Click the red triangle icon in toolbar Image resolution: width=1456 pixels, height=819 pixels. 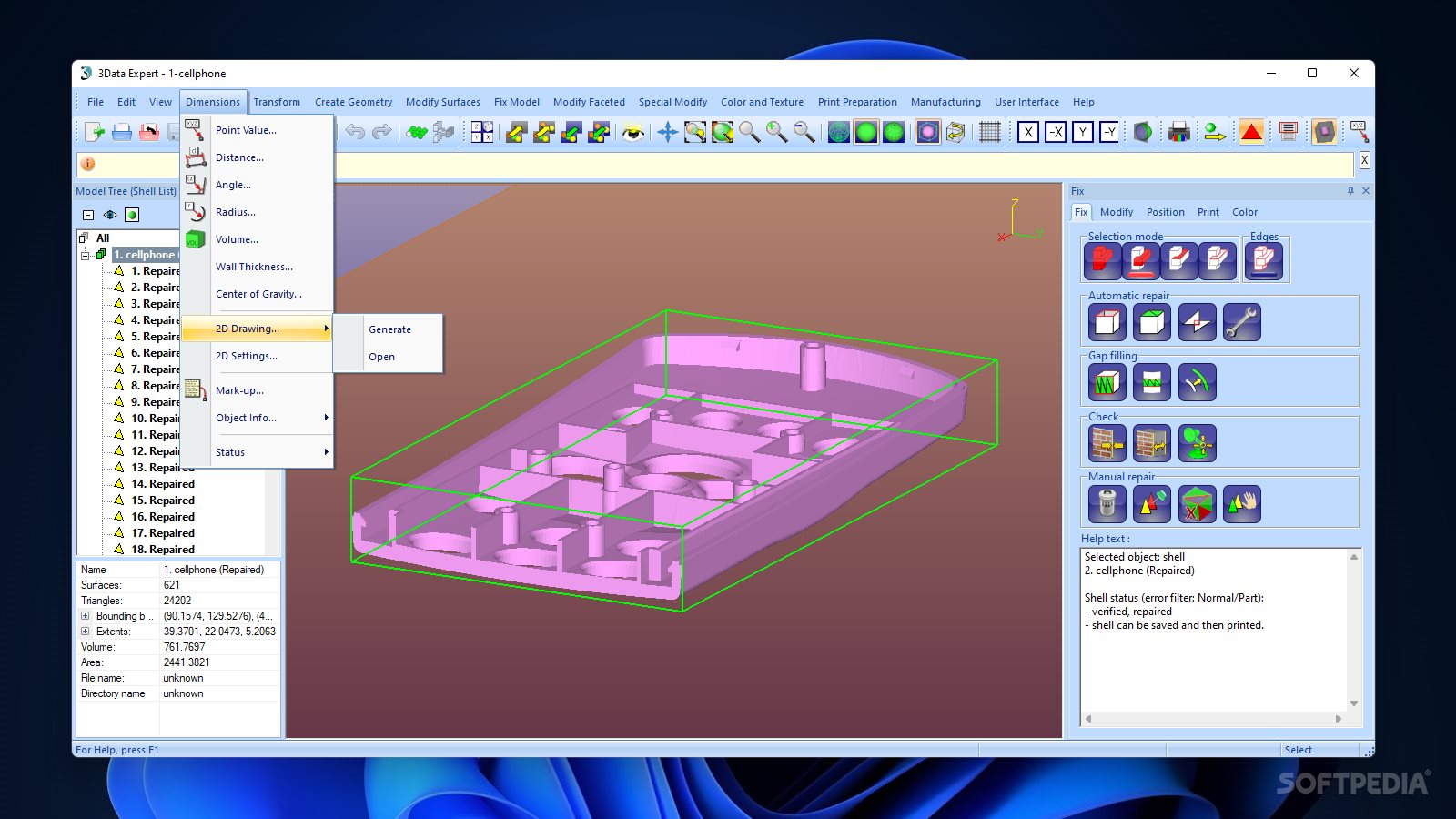click(x=1252, y=132)
